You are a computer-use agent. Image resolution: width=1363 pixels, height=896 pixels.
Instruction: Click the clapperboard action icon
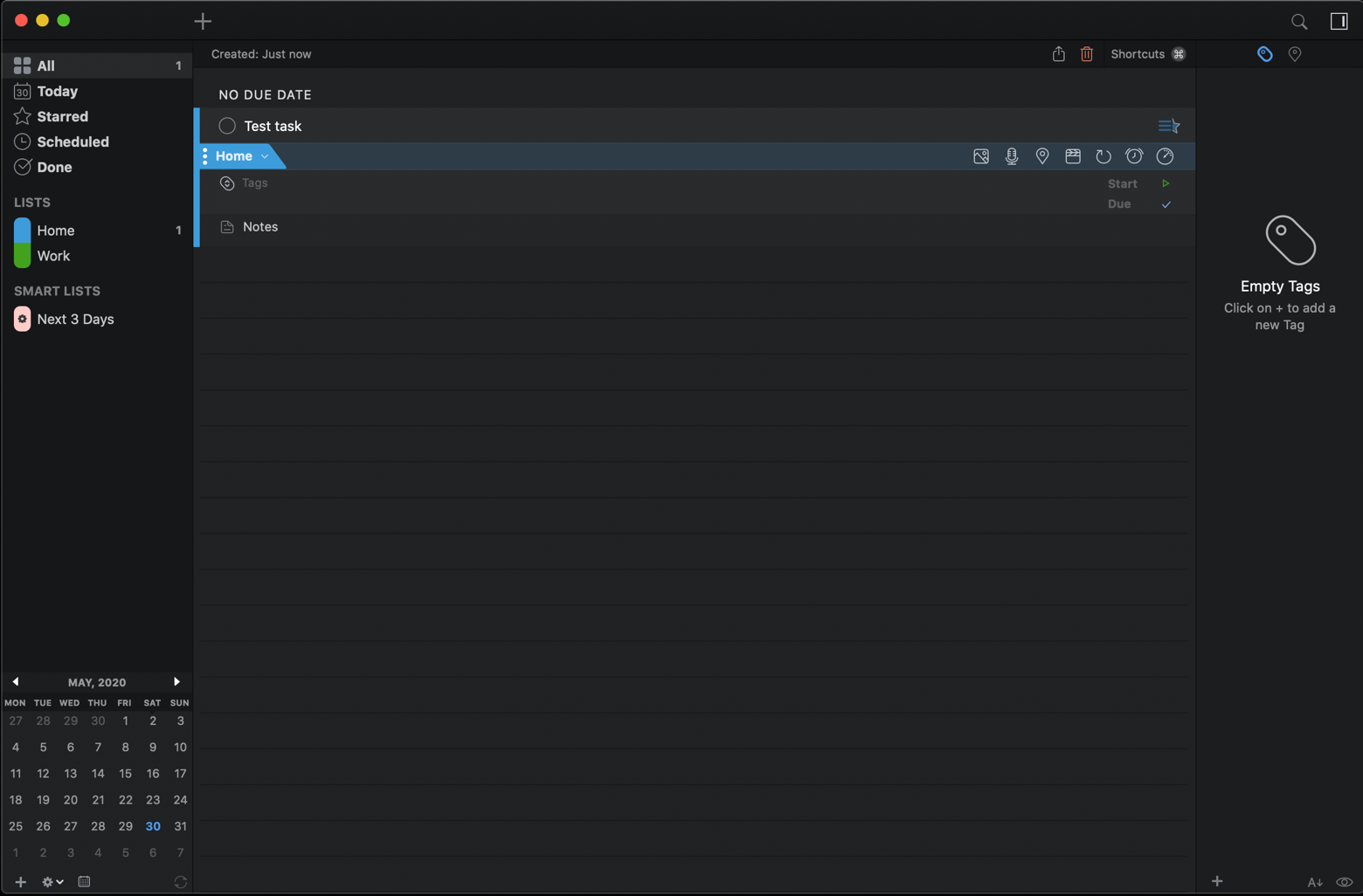pyautogui.click(x=1073, y=156)
